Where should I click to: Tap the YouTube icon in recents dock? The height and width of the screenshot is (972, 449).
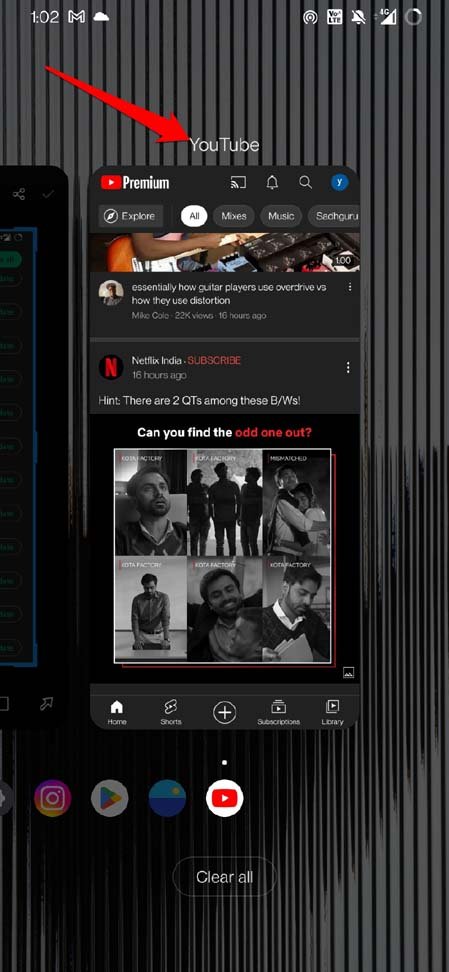[224, 798]
